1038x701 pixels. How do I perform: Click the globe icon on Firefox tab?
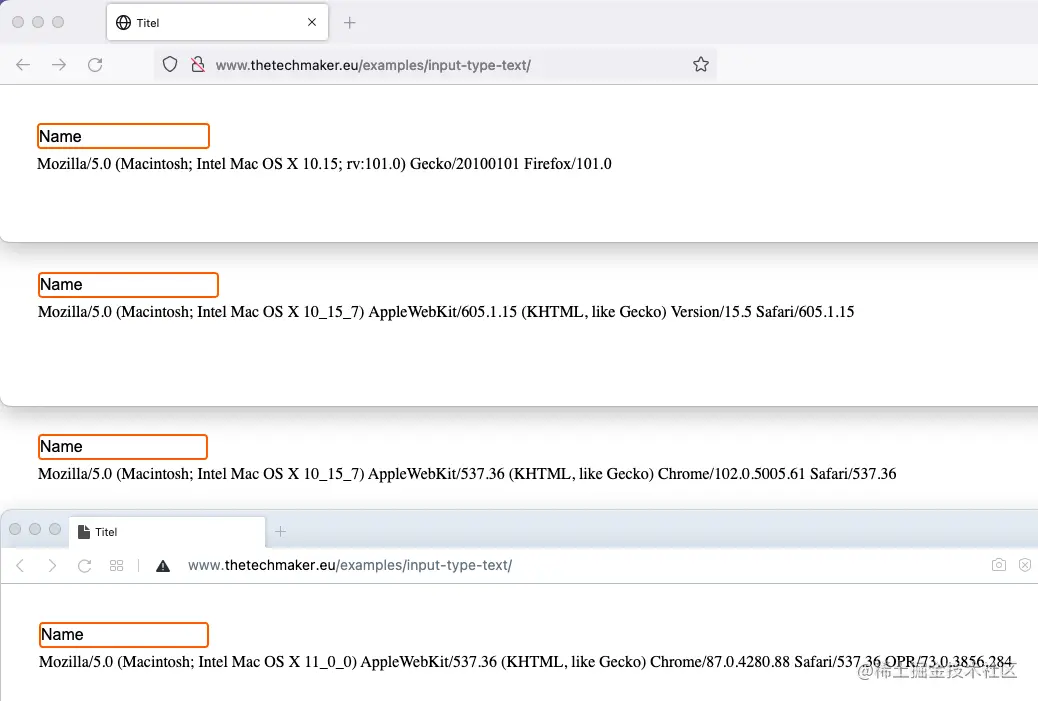tap(123, 23)
